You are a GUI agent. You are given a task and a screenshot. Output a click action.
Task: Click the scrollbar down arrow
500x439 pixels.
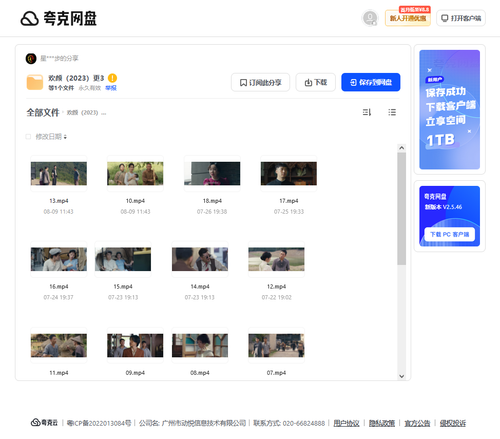click(402, 376)
